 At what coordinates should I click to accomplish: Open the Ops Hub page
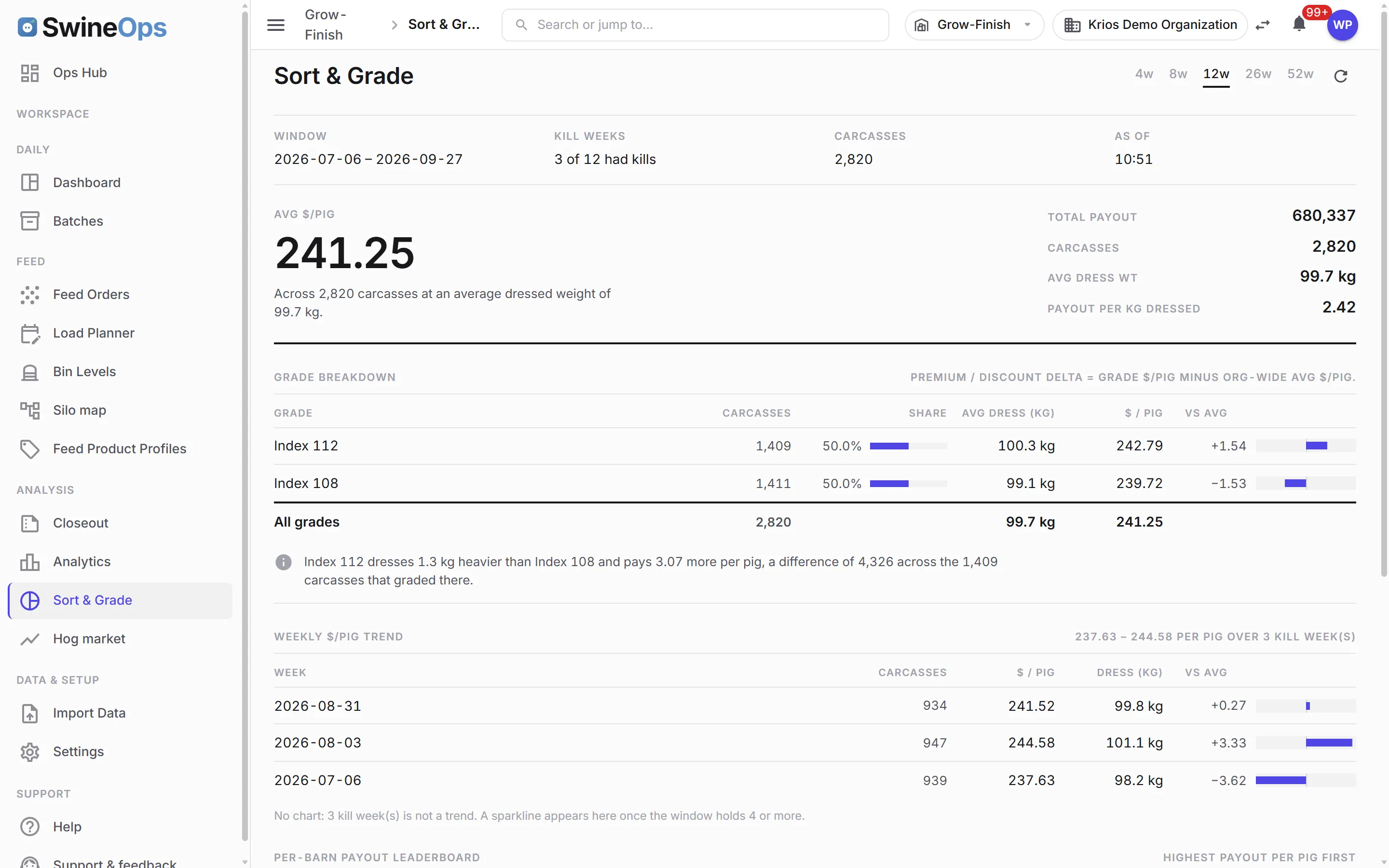[x=120, y=73]
